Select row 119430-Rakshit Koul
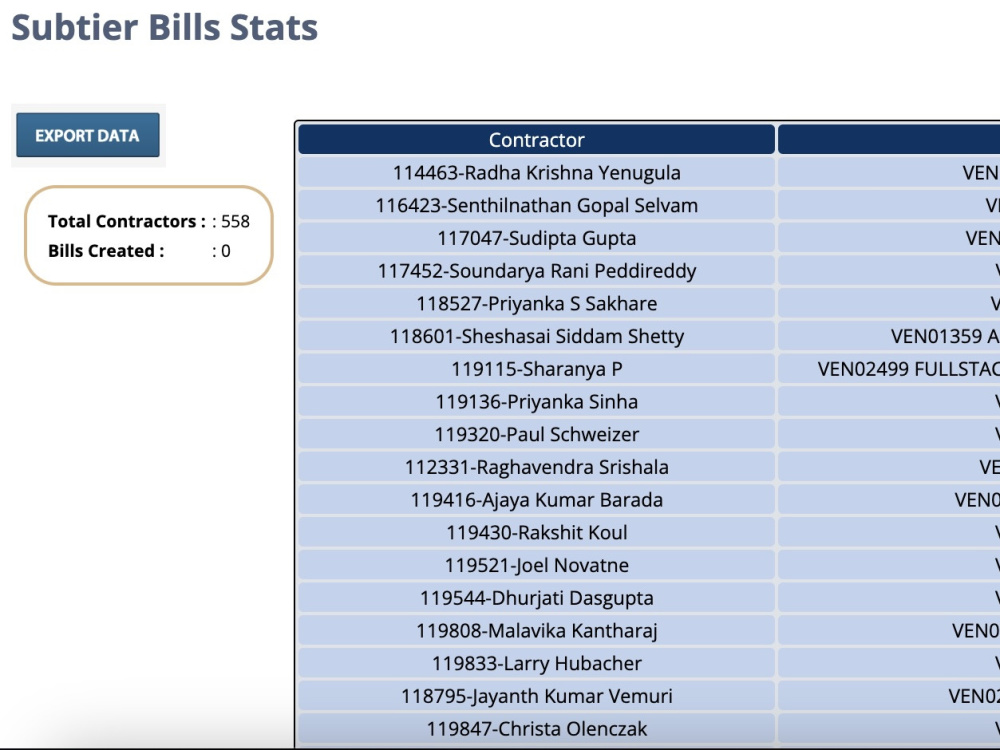This screenshot has height=750, width=1000. (x=536, y=533)
